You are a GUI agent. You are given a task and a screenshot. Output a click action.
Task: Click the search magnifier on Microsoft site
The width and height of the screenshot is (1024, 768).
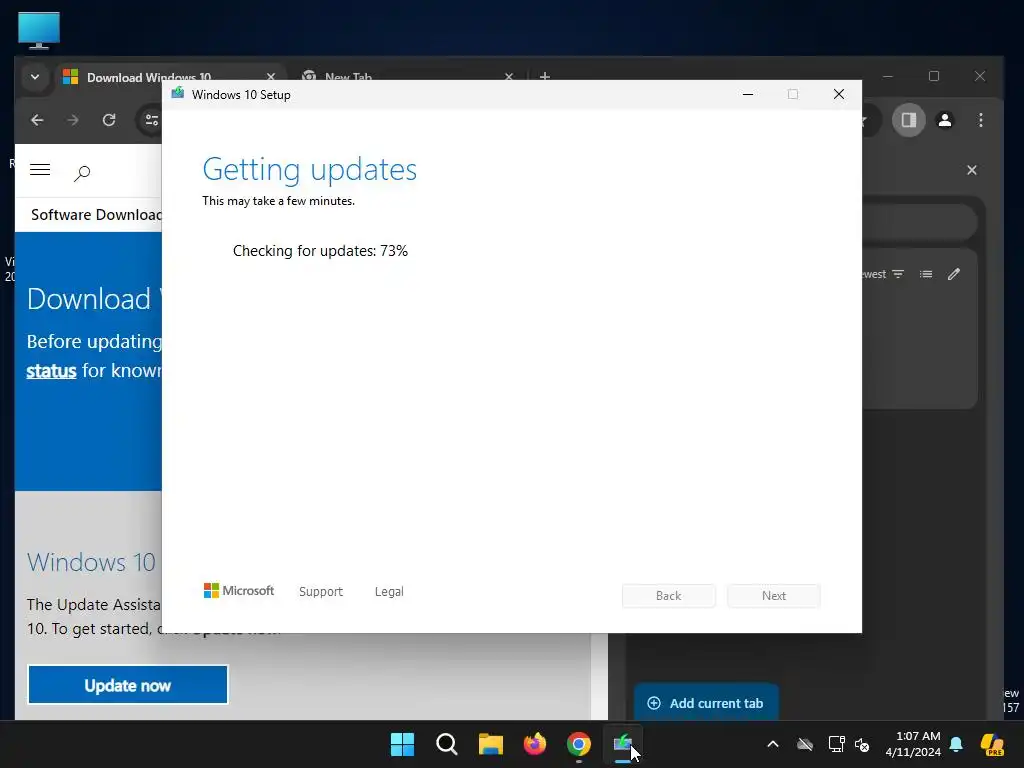click(x=82, y=173)
